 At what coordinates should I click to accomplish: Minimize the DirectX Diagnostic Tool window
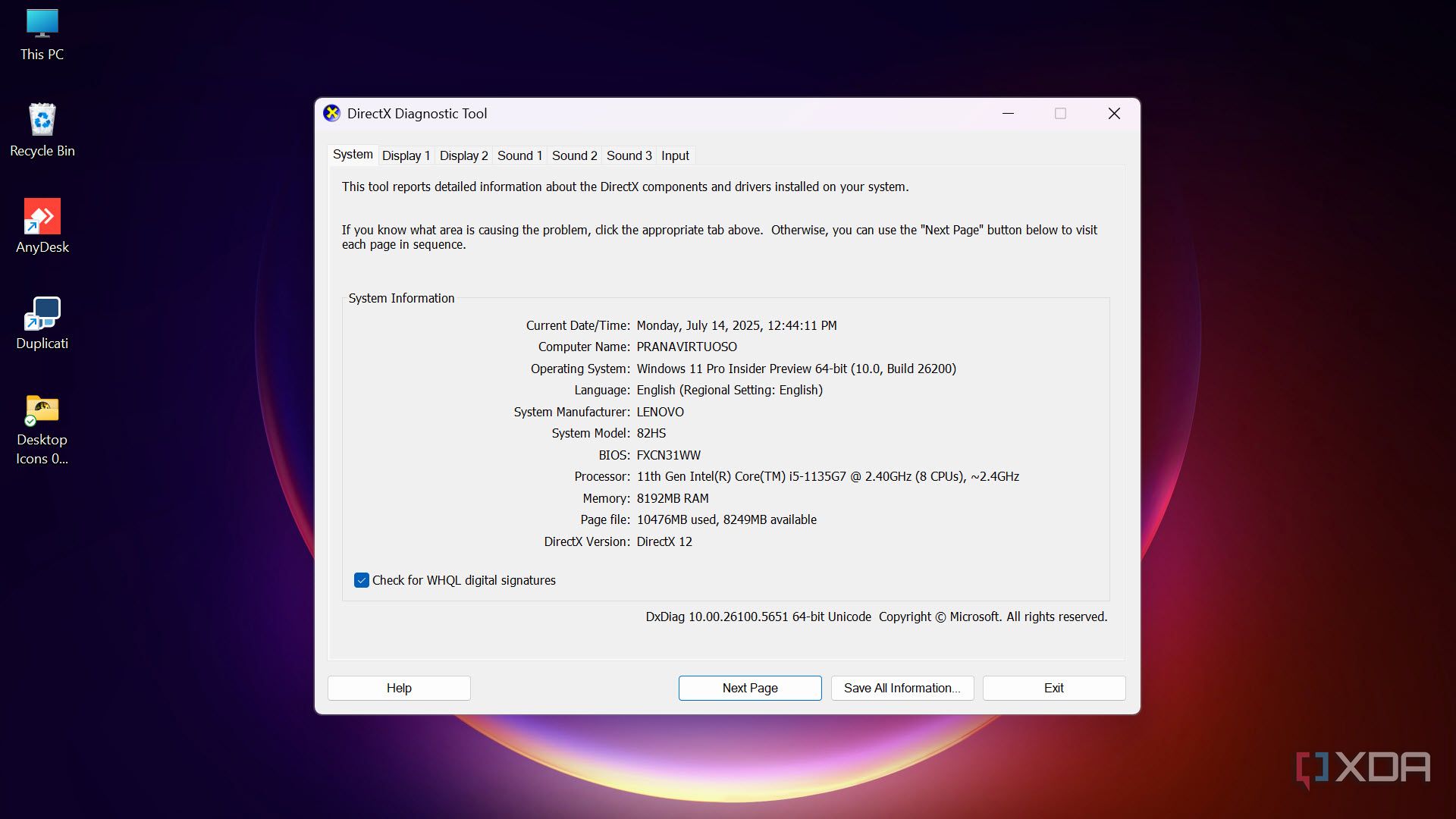click(1008, 114)
